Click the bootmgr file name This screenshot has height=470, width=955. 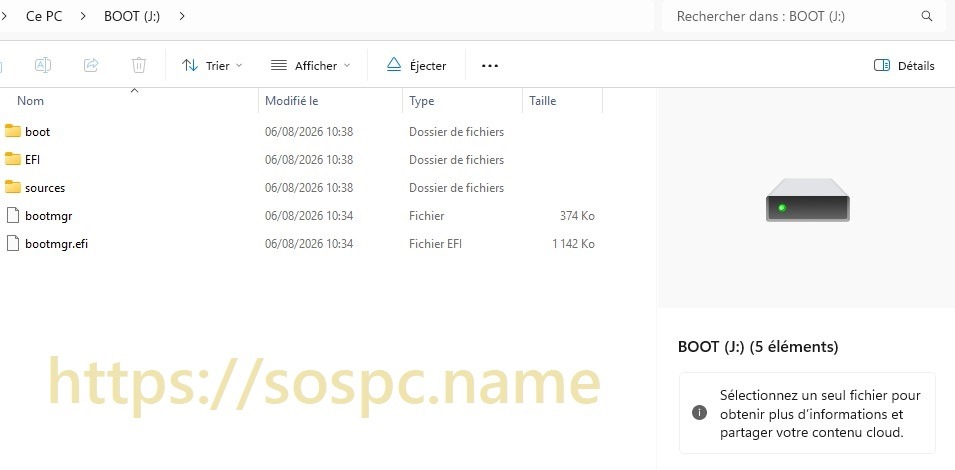(49, 216)
